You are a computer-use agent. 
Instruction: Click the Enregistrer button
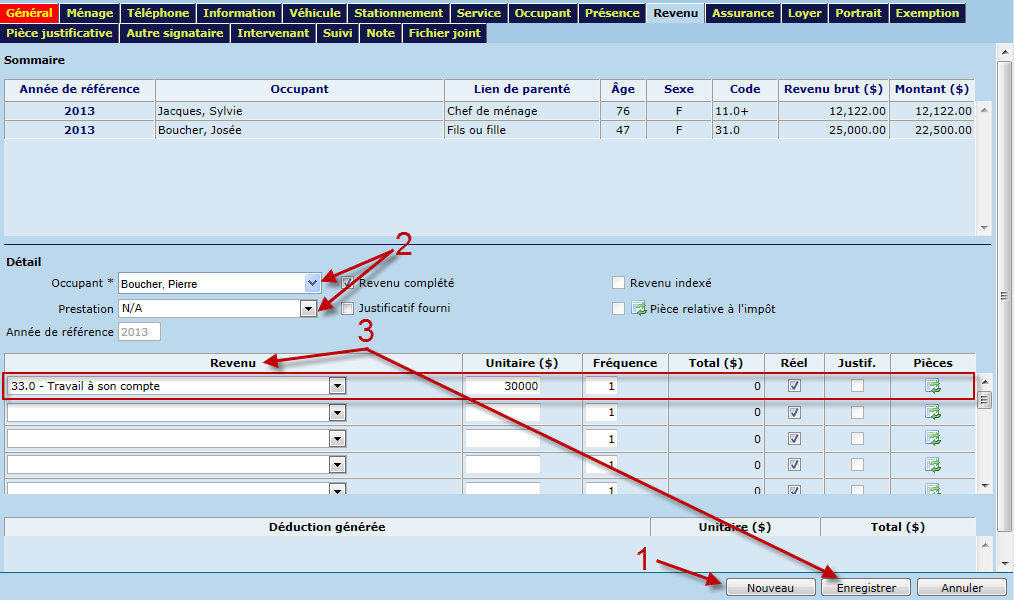[865, 588]
